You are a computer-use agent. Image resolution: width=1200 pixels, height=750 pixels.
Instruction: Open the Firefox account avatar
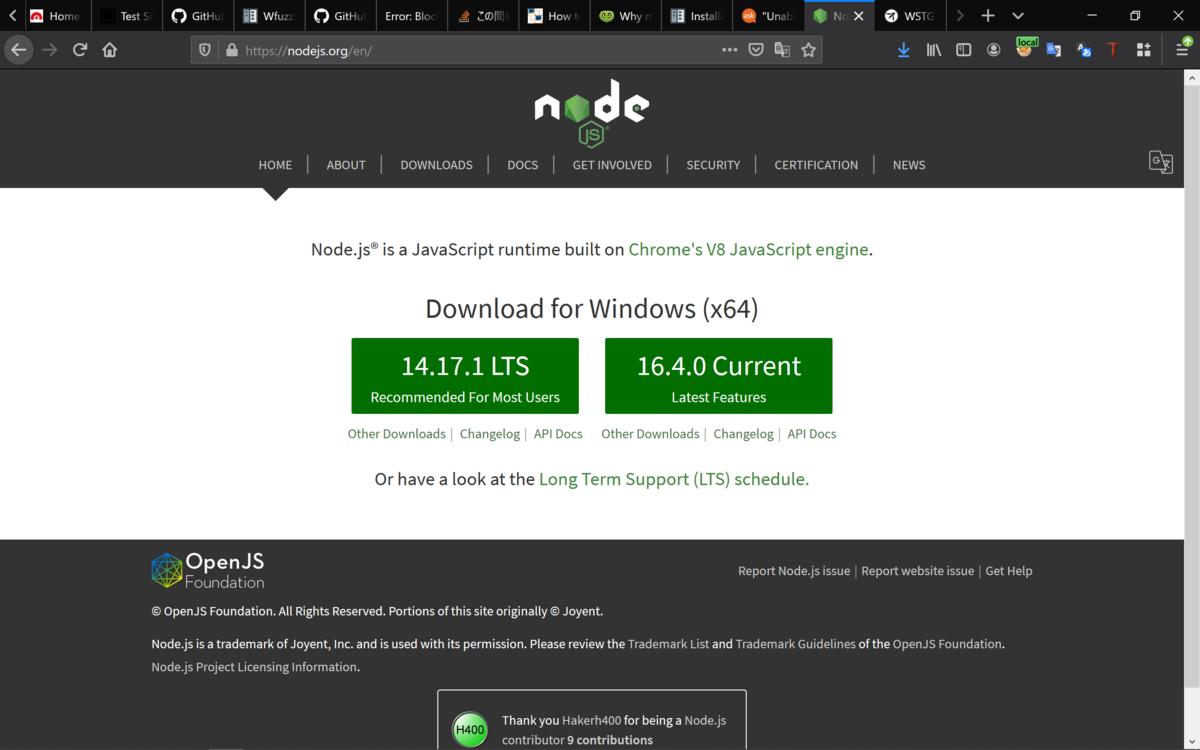(993, 50)
